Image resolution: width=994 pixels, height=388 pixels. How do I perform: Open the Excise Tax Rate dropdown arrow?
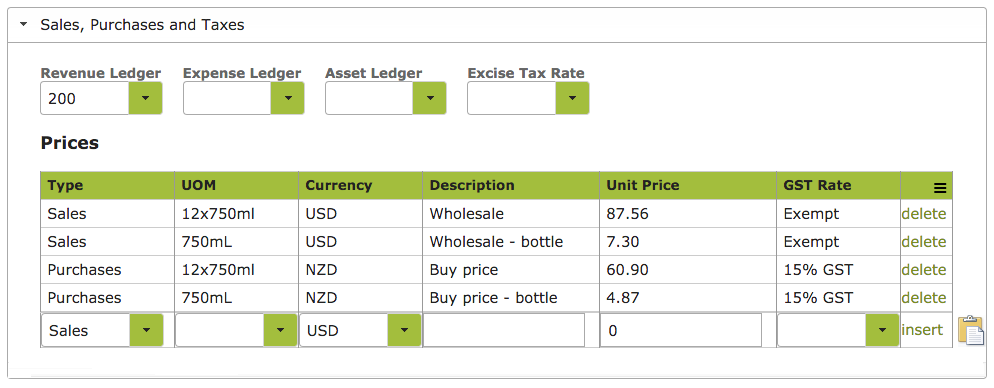pos(572,98)
